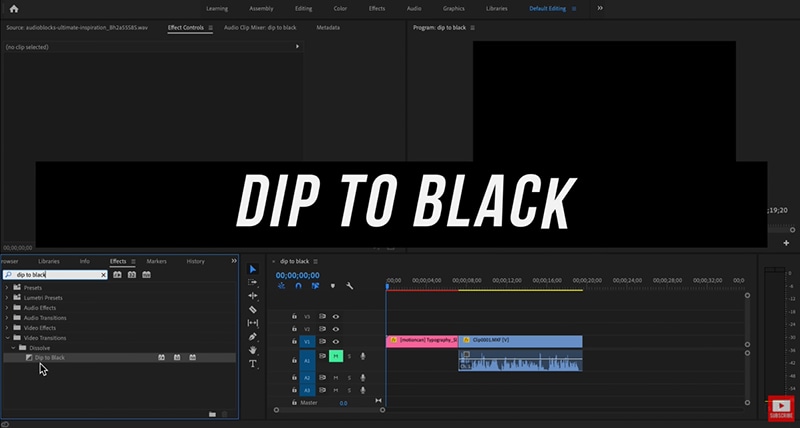The image size is (800, 428).
Task: Solo track A2
Action: (349, 377)
